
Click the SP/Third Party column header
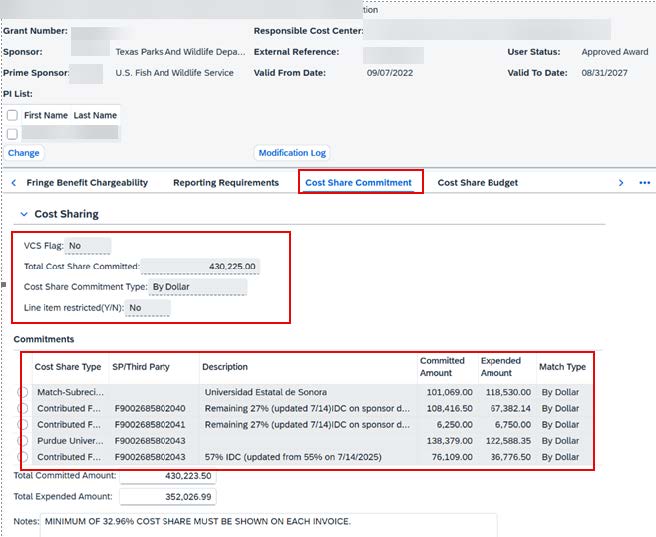click(x=141, y=367)
